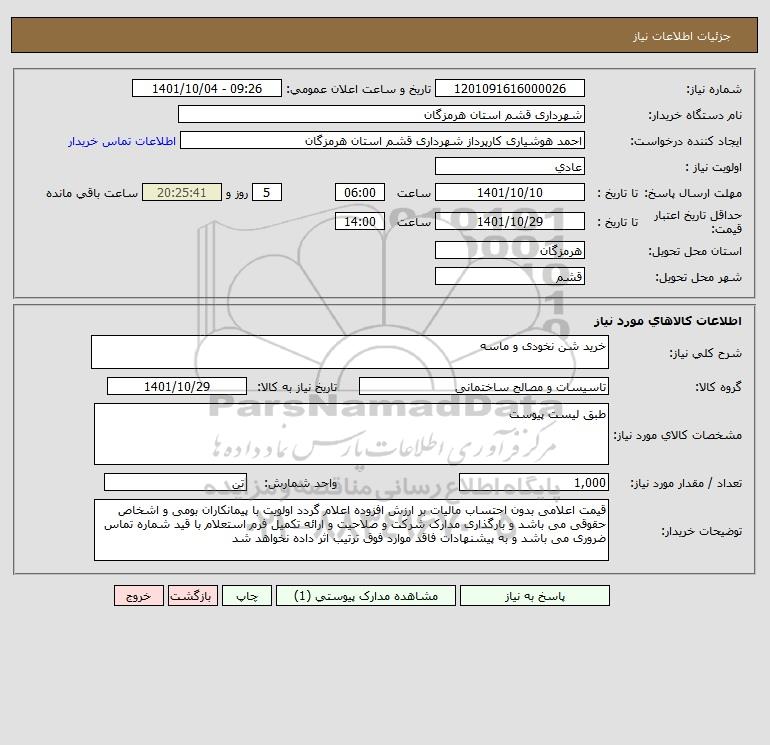Click remaining time countdown 20:25:41
This screenshot has height=745, width=770.
(182, 193)
